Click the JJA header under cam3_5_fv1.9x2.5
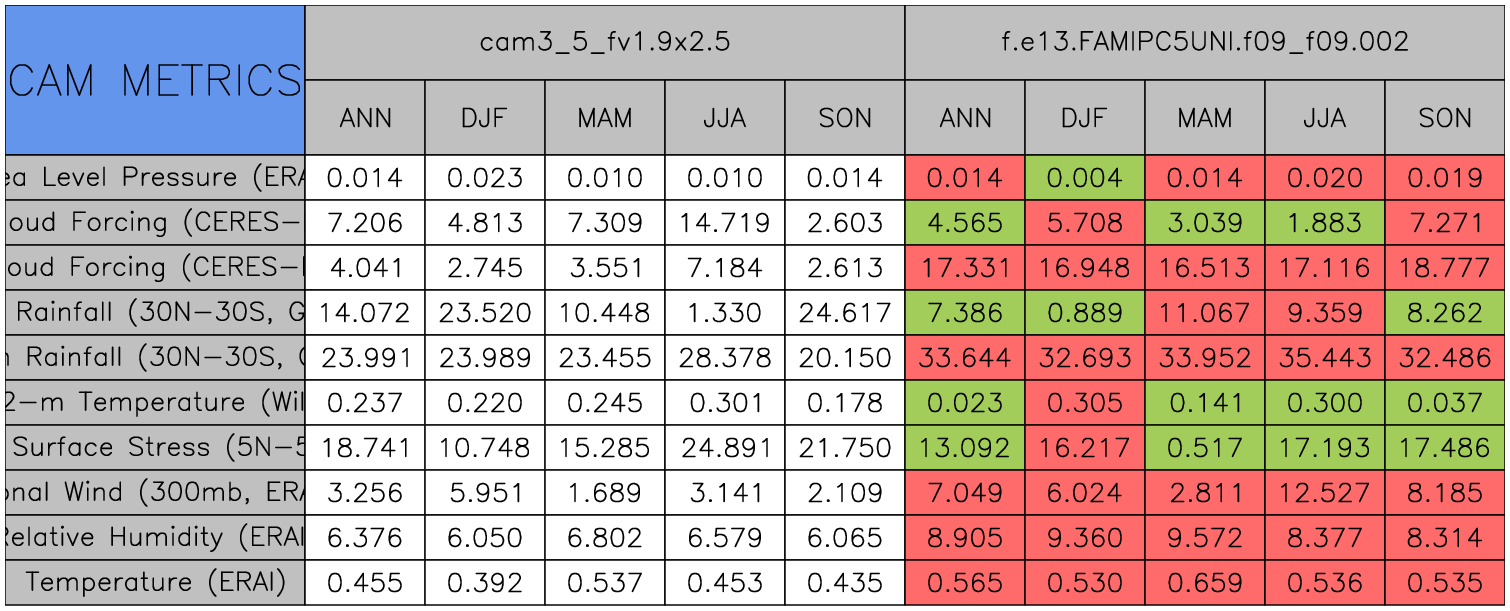 coord(724,118)
